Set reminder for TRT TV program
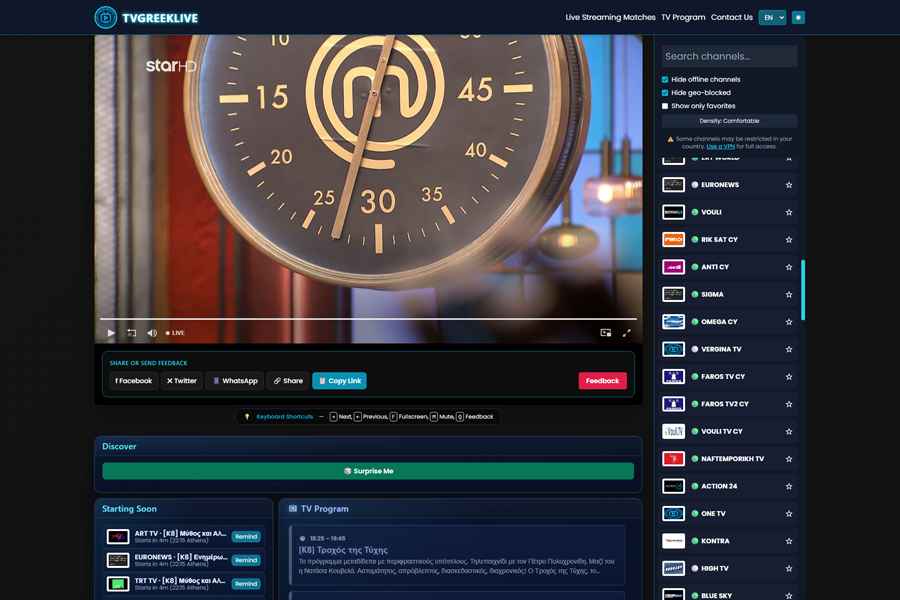The height and width of the screenshot is (600, 900). click(246, 584)
